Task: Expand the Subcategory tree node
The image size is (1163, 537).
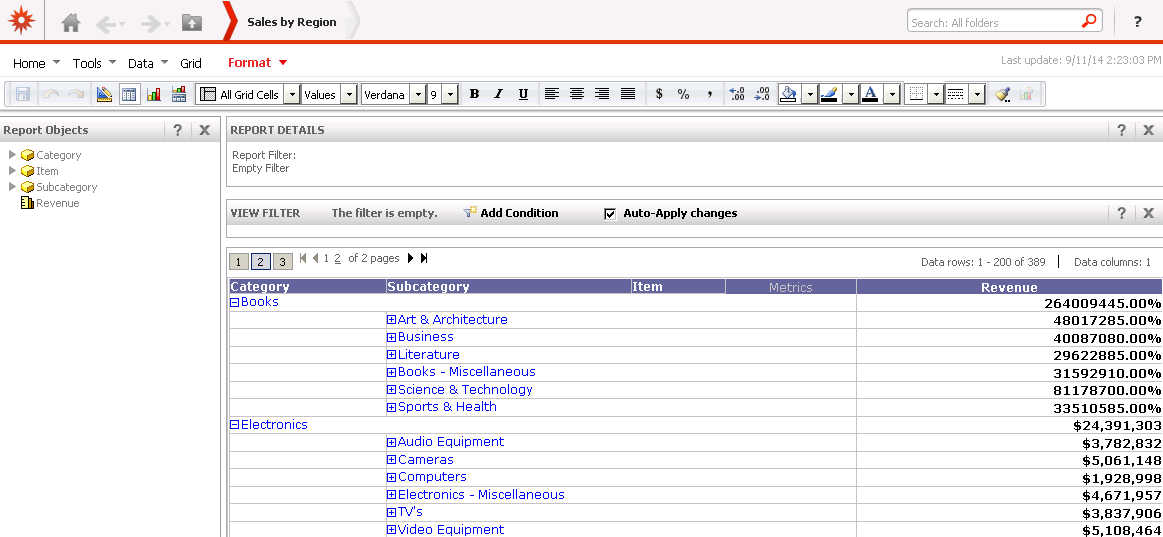Action: coord(13,187)
